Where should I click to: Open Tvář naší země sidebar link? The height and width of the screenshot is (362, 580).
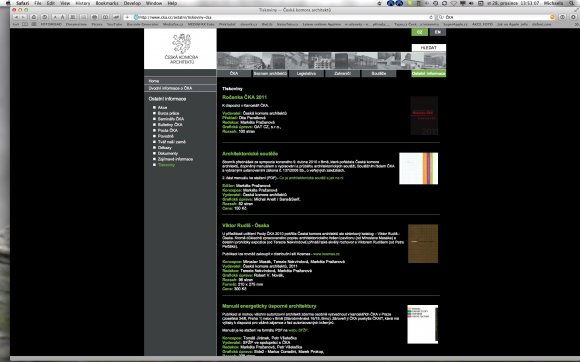point(172,142)
